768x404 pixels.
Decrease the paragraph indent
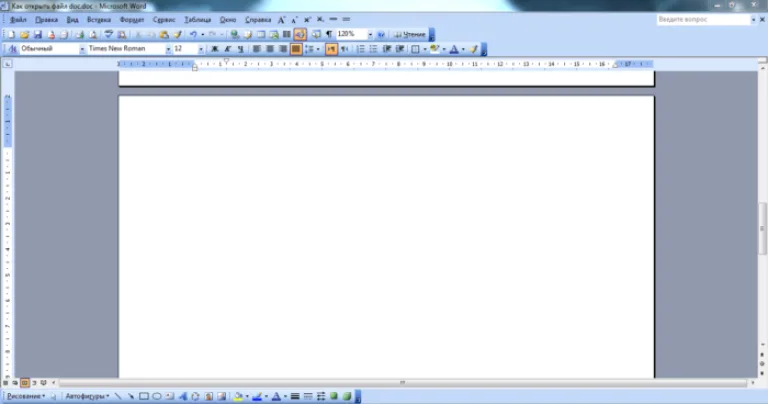[x=386, y=49]
